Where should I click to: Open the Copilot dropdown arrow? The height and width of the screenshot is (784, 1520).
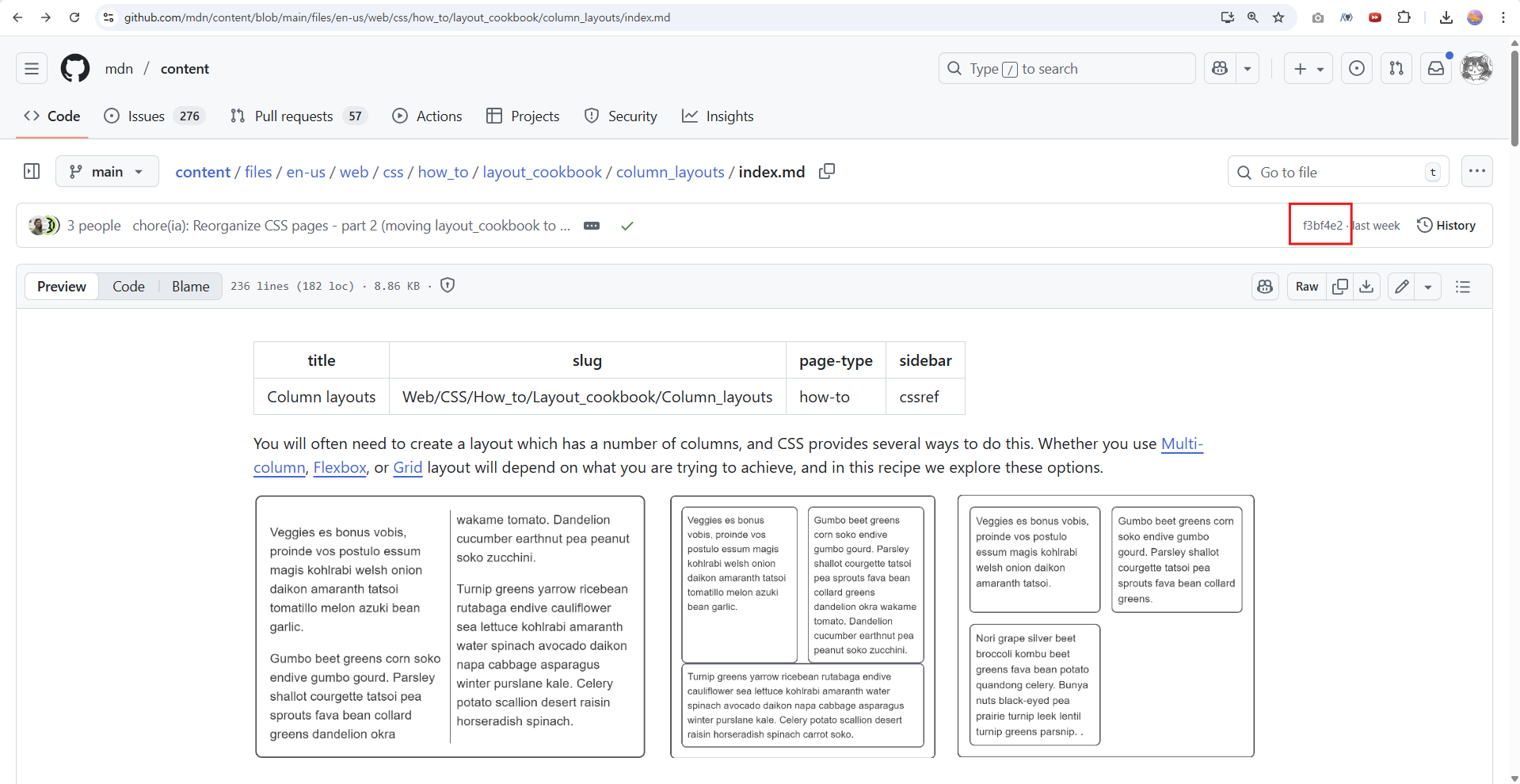click(1248, 69)
